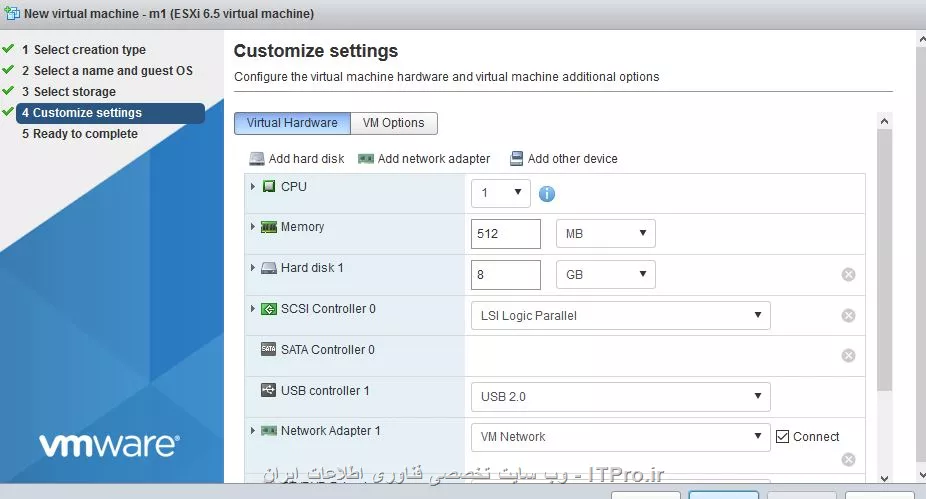
Task: Click the Memory label
Action: tap(302, 227)
